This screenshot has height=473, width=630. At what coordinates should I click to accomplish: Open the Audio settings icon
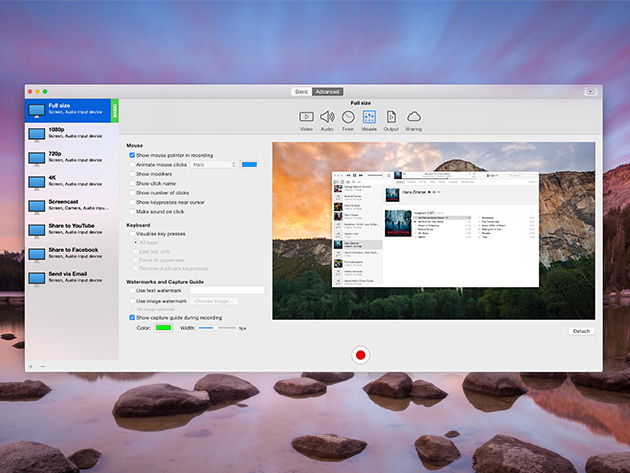[x=327, y=117]
